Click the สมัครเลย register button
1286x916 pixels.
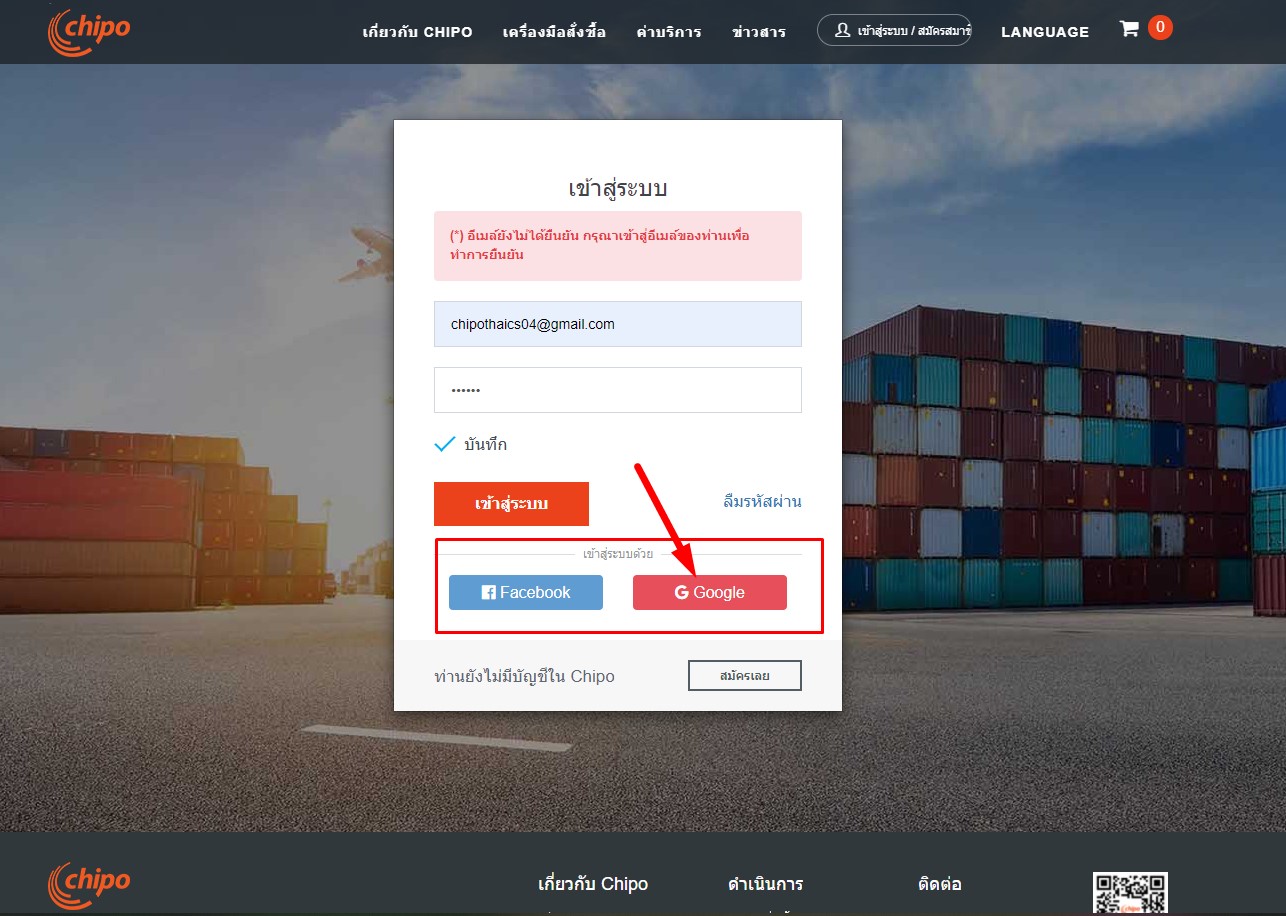pyautogui.click(x=745, y=676)
